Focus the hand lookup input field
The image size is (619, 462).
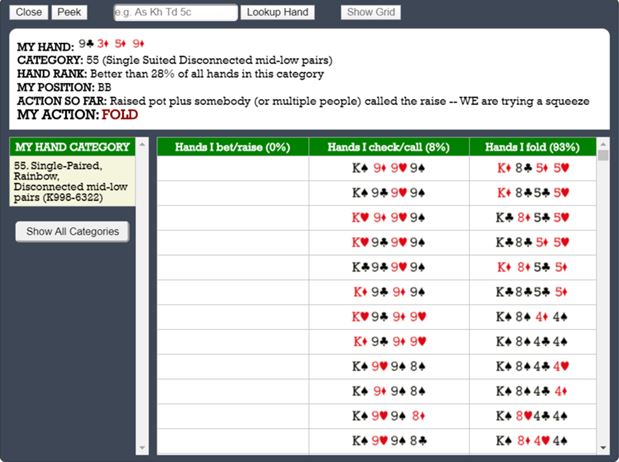(176, 12)
